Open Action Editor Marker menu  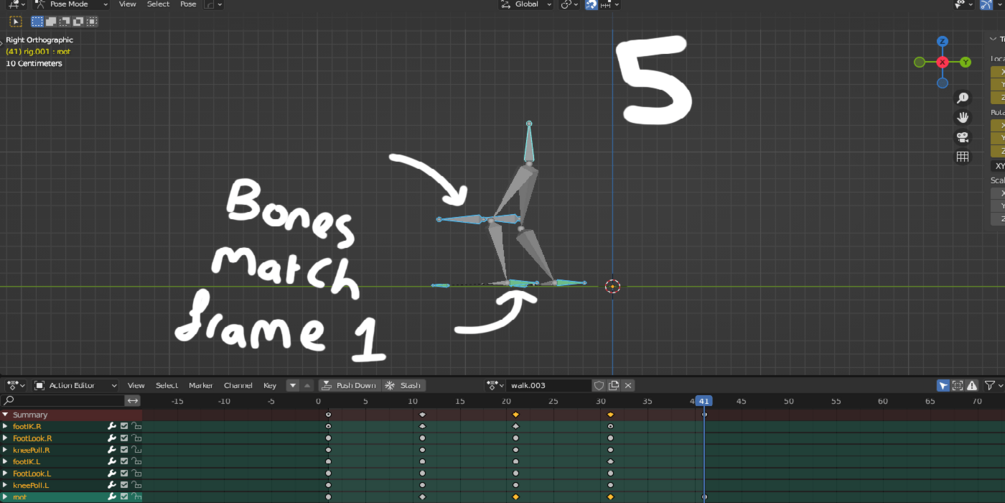click(201, 385)
